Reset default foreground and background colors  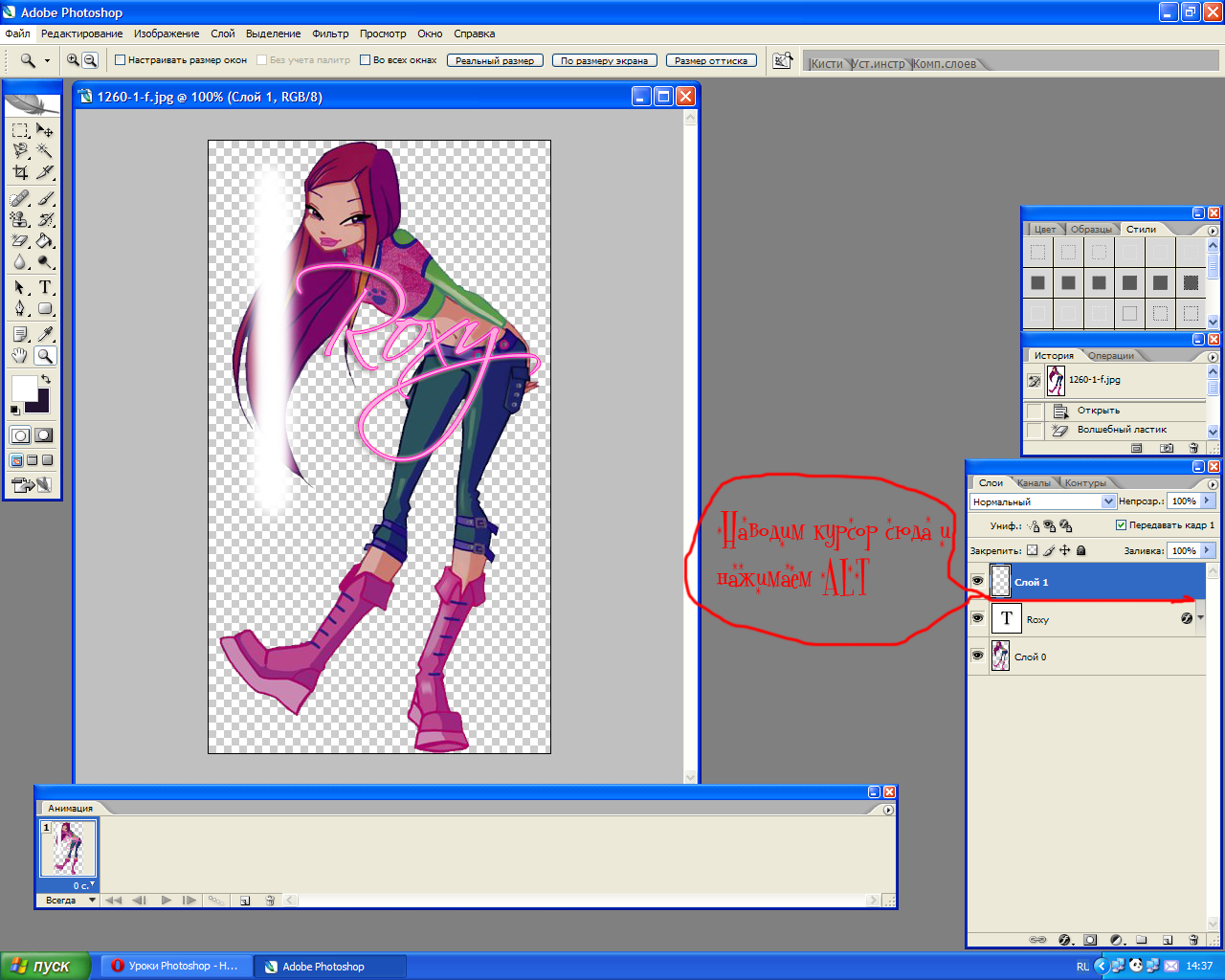pyautogui.click(x=15, y=410)
